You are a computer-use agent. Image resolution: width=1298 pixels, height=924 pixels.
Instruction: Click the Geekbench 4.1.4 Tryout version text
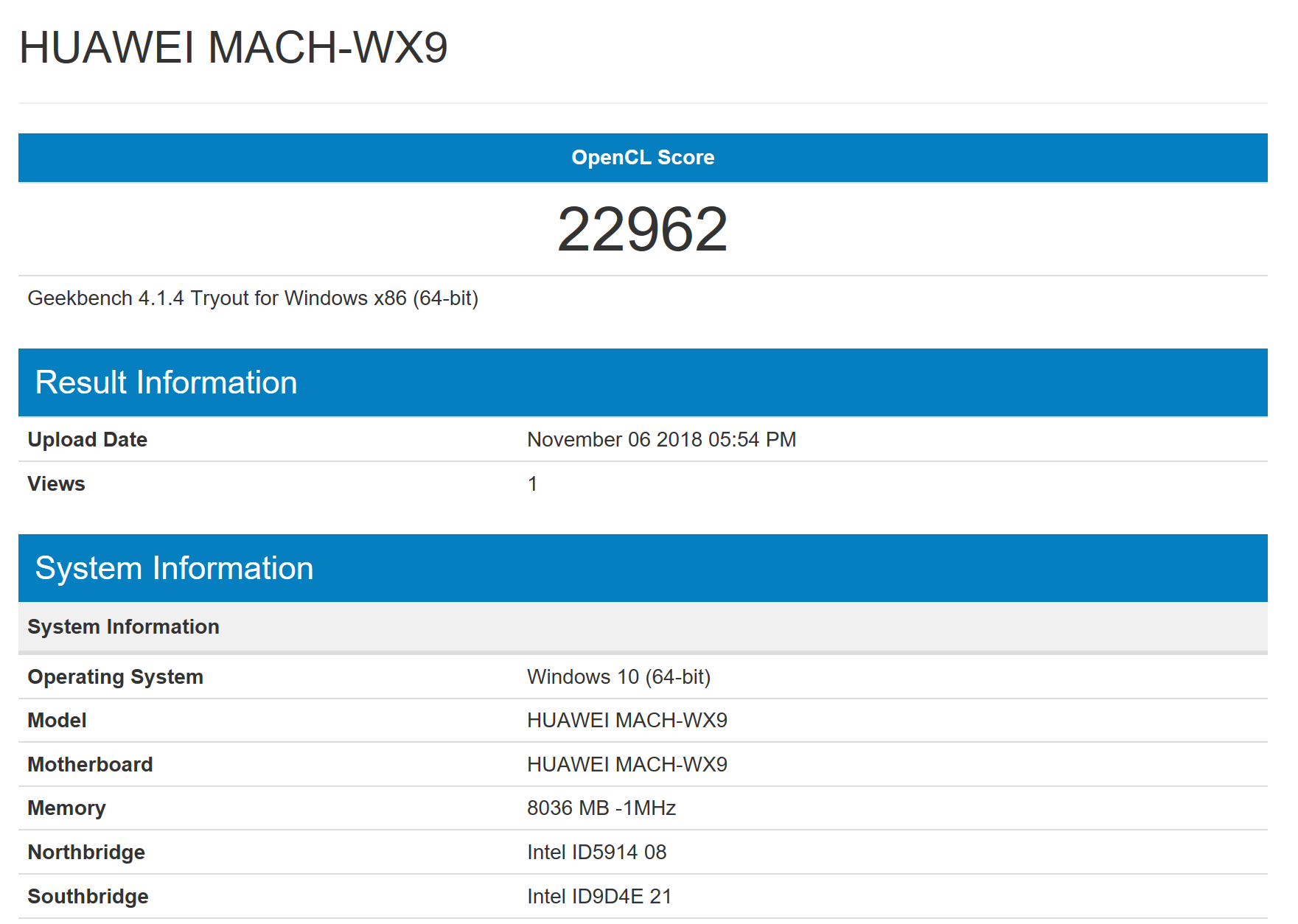click(x=253, y=298)
